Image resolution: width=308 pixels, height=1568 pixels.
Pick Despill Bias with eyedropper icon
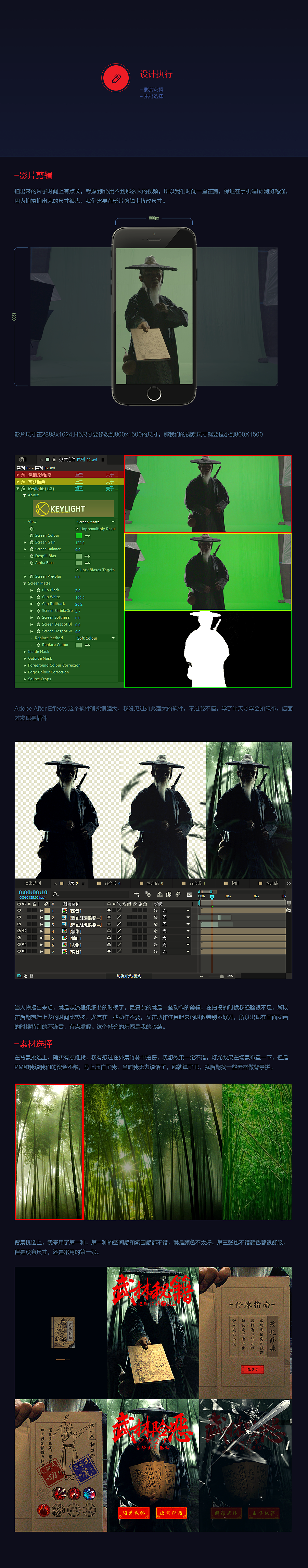click(x=87, y=556)
